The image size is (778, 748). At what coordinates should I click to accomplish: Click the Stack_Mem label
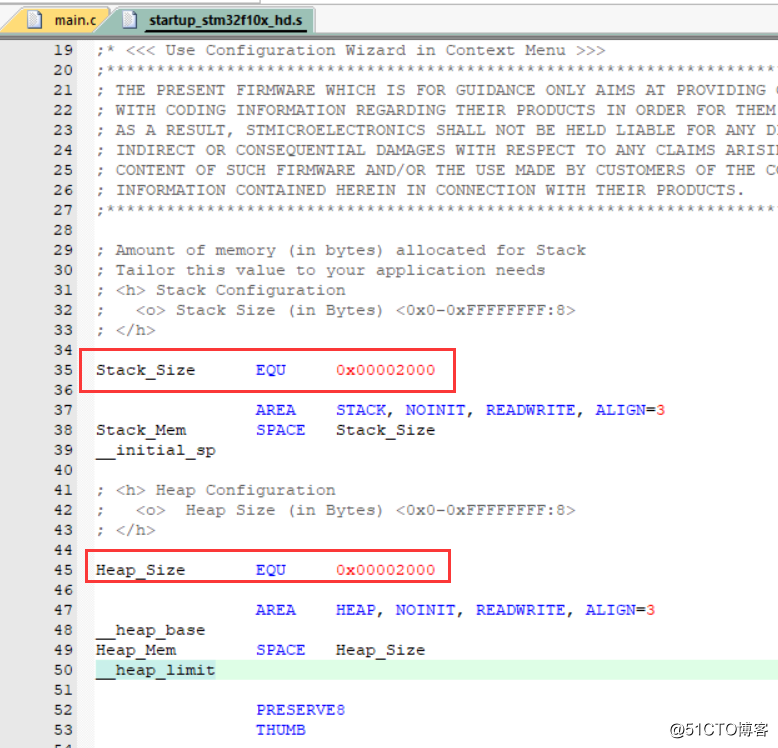tap(141, 430)
